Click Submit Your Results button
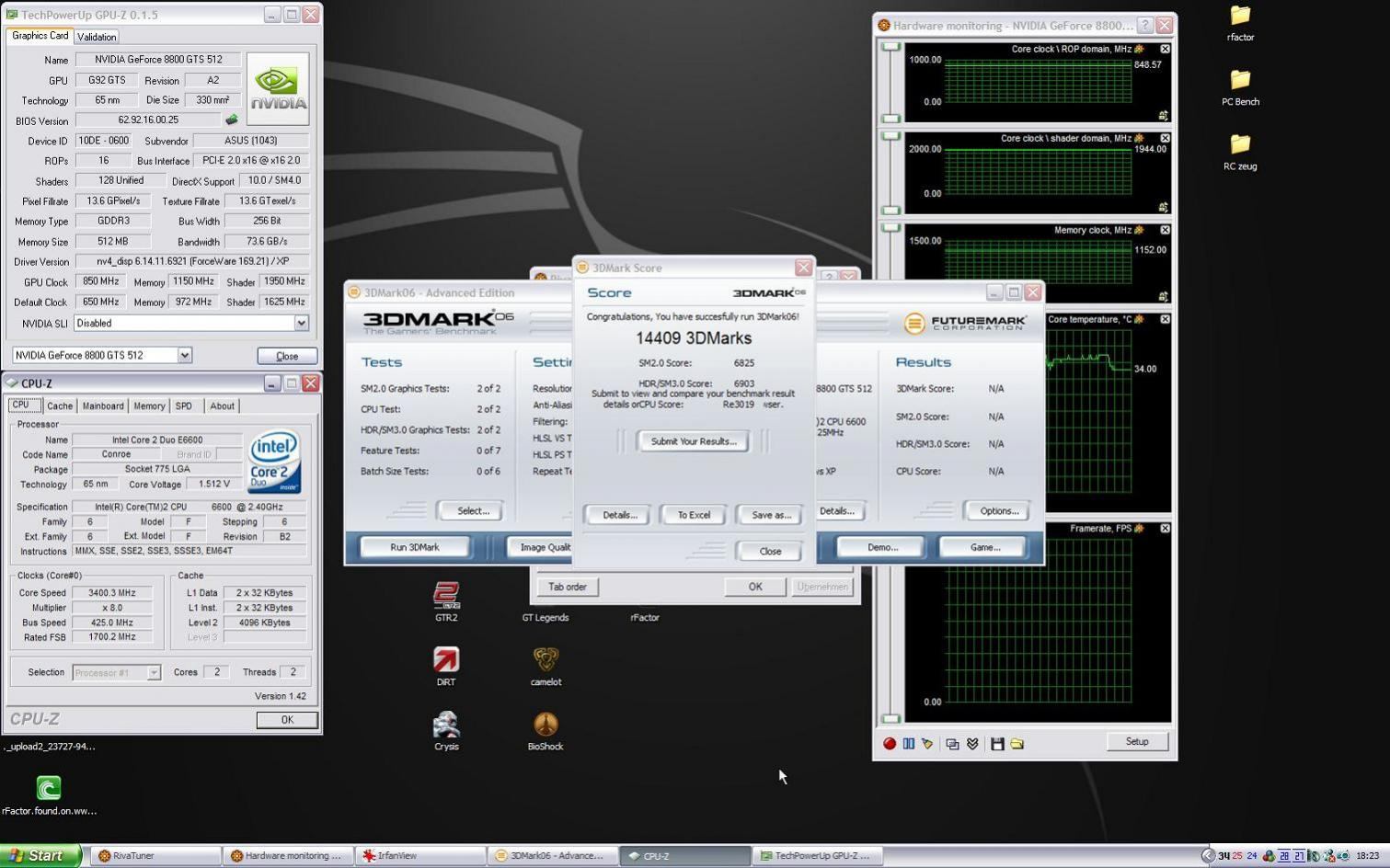 pos(694,441)
